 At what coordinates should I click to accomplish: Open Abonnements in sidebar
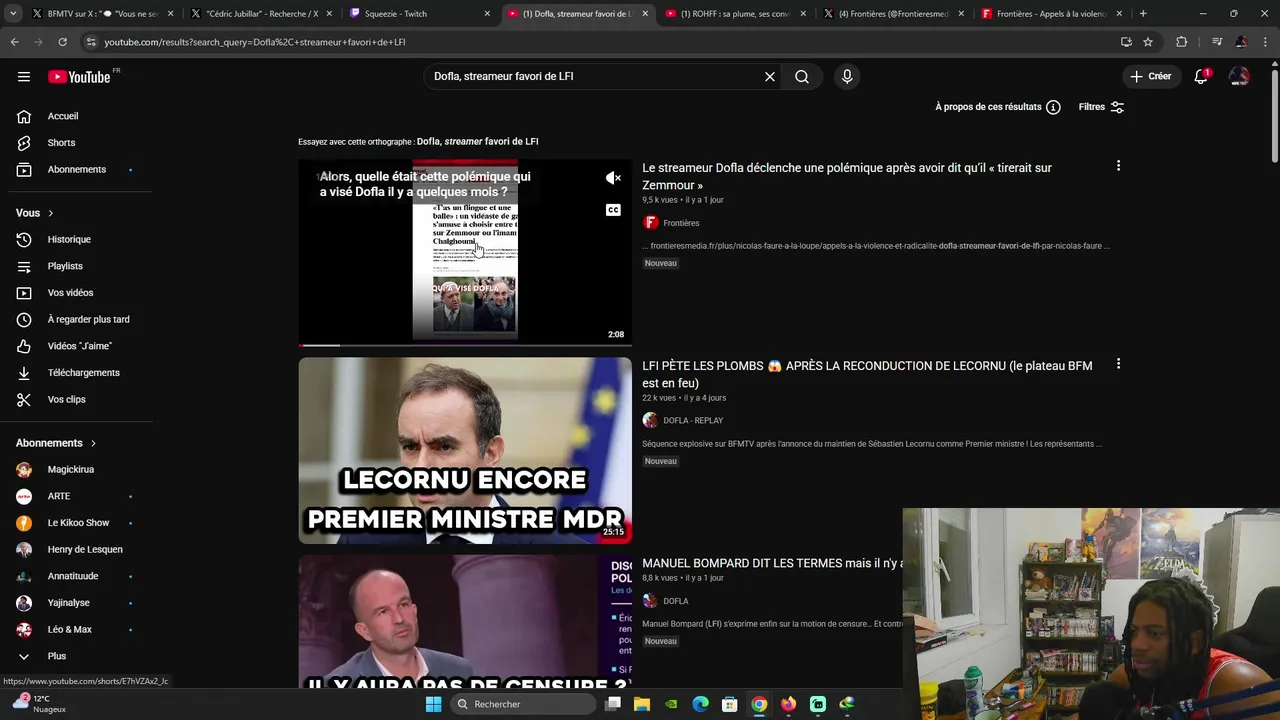(x=77, y=170)
